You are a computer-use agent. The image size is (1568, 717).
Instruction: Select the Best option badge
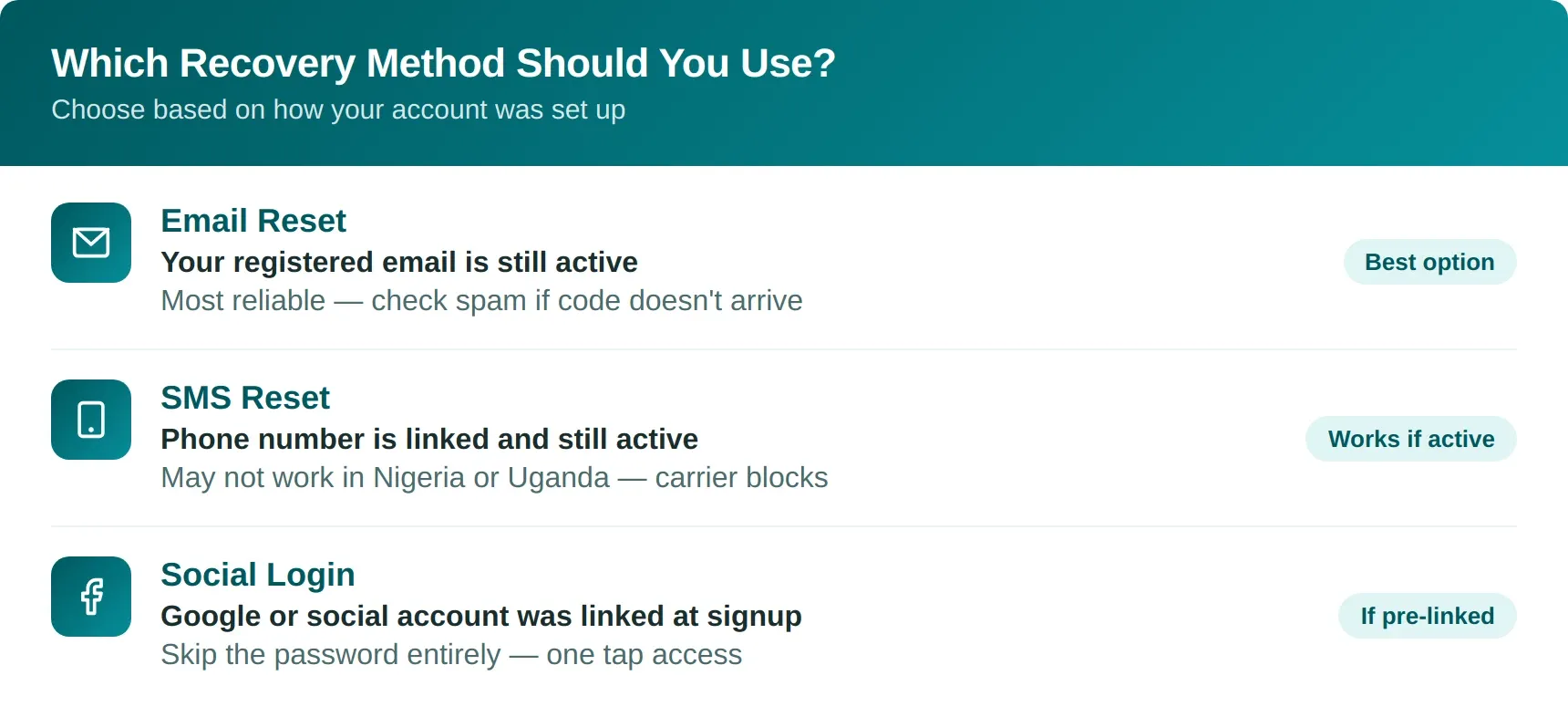tap(1429, 262)
